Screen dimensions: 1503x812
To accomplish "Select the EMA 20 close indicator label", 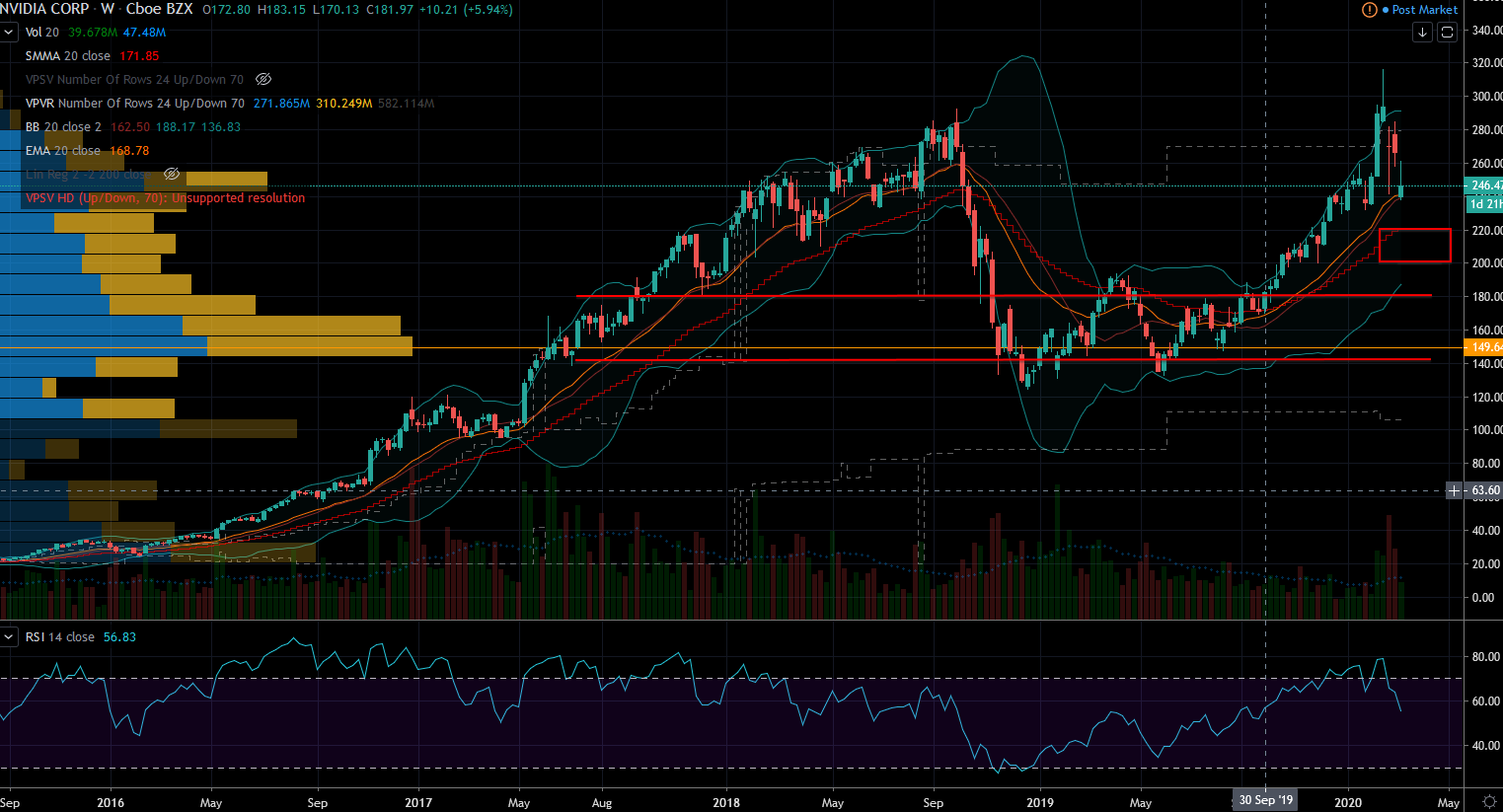I will (x=63, y=151).
